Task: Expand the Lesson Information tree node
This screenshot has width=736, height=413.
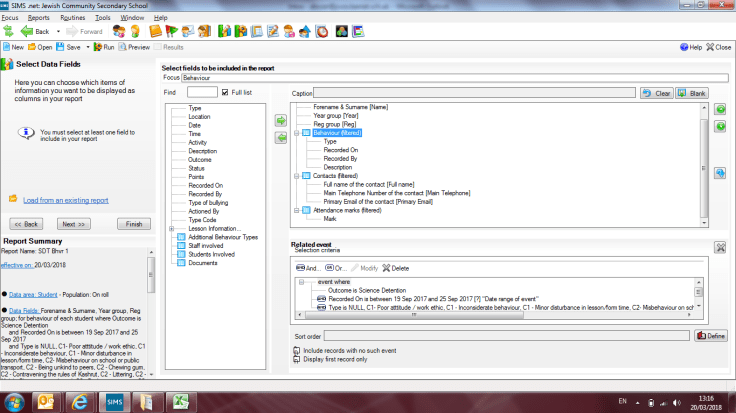Action: point(173,227)
